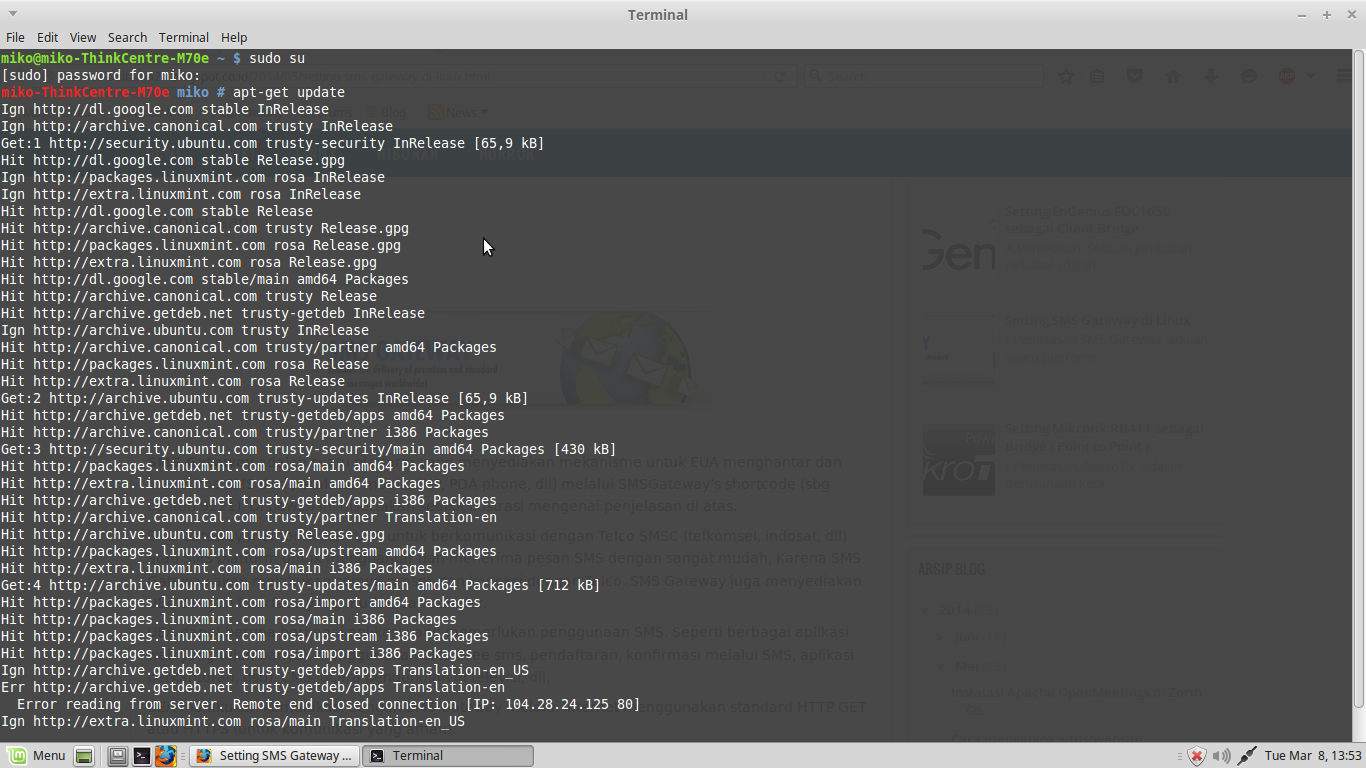Click the 'Ign ... trusty-getdeb/apps Translation-en_US' line
Screen dimensions: 1366x768
(265, 670)
